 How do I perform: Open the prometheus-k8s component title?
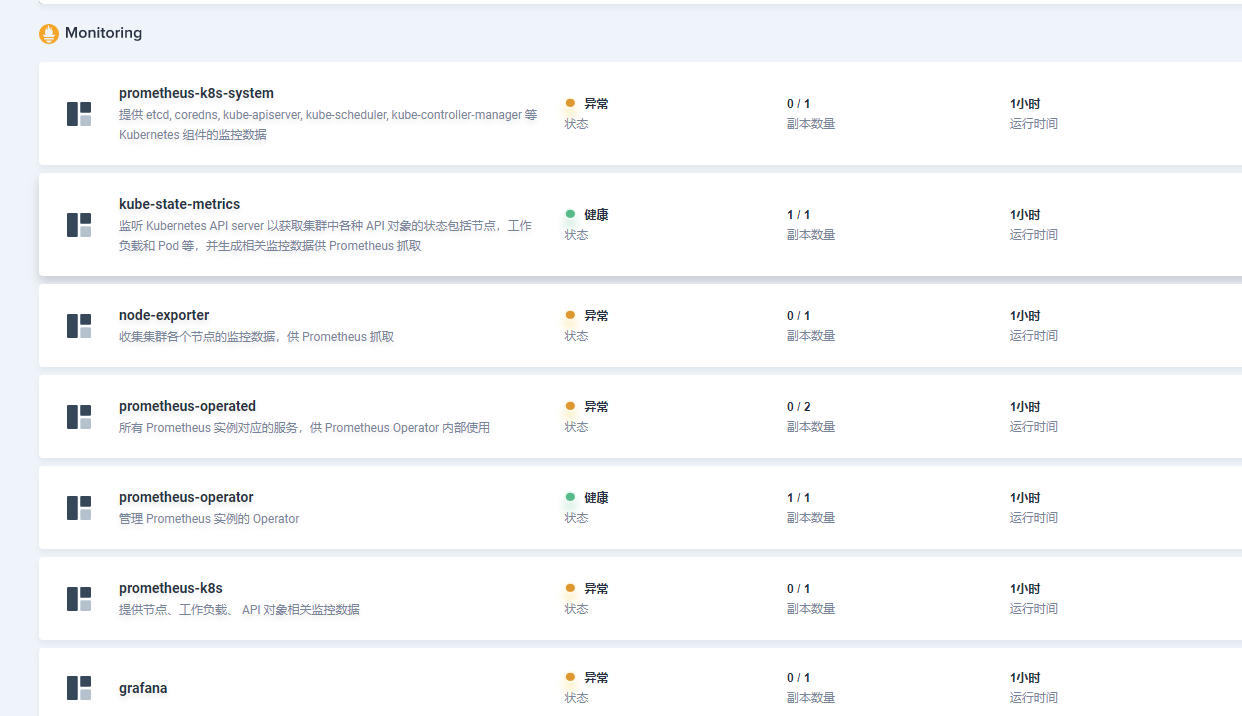click(171, 588)
